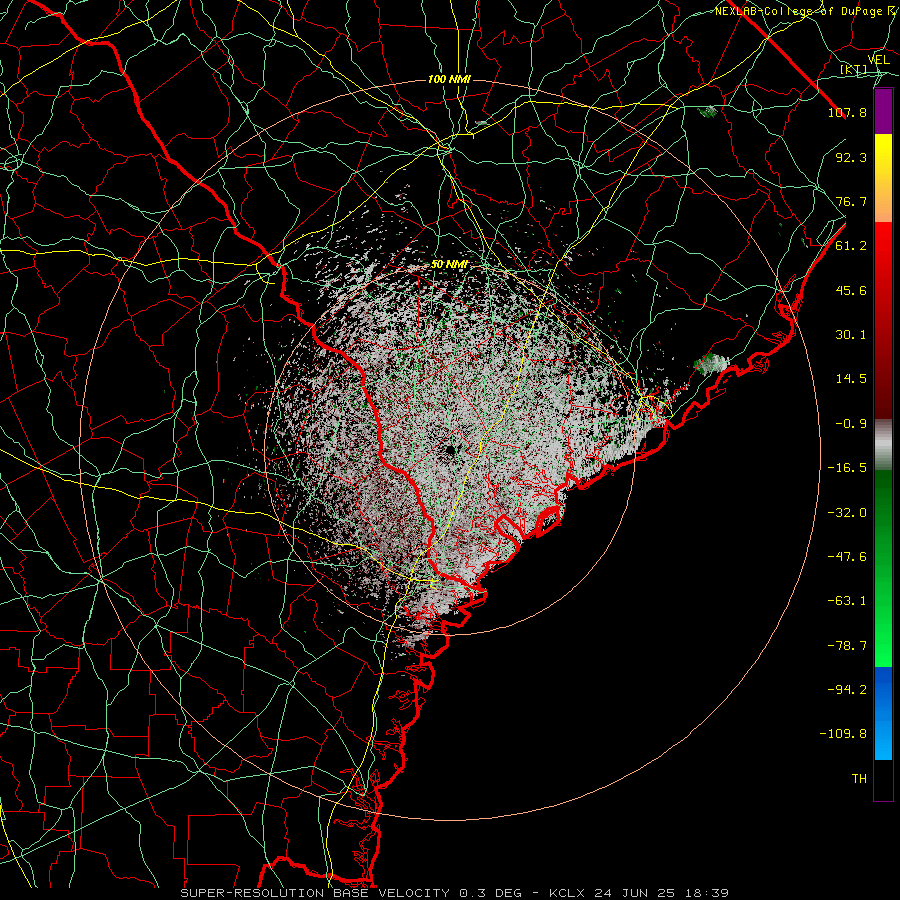Click the 24 JUN 25 18:39 timestamp

click(661, 893)
